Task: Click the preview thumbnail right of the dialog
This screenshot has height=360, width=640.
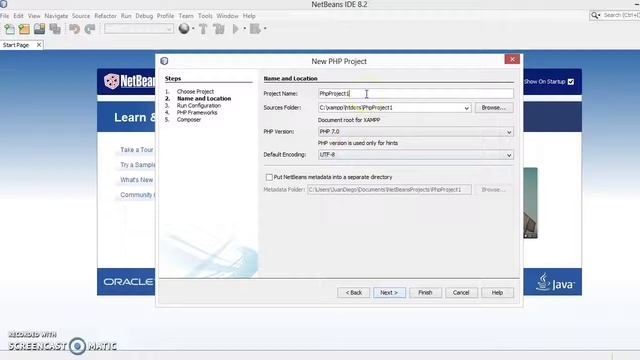Action: (531, 203)
